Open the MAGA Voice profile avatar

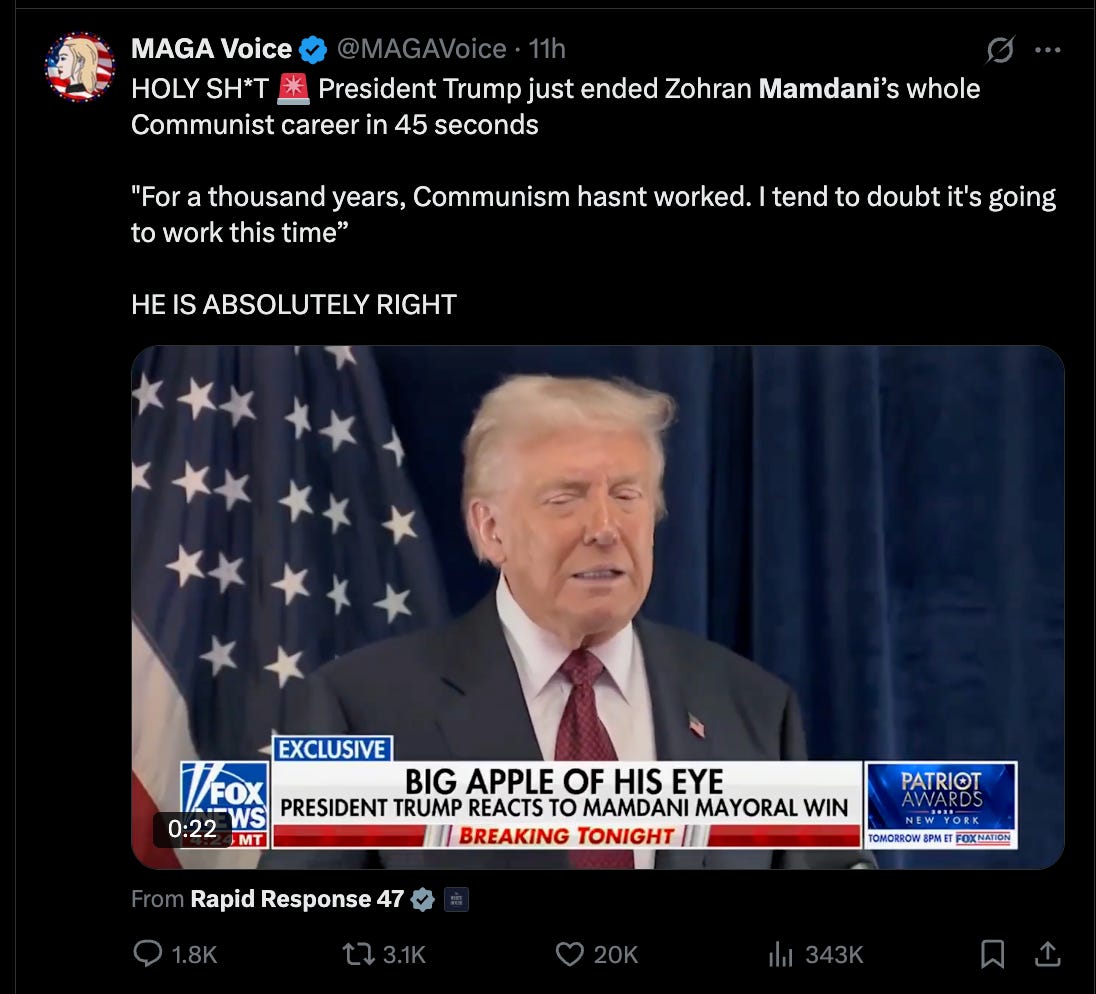click(x=80, y=66)
